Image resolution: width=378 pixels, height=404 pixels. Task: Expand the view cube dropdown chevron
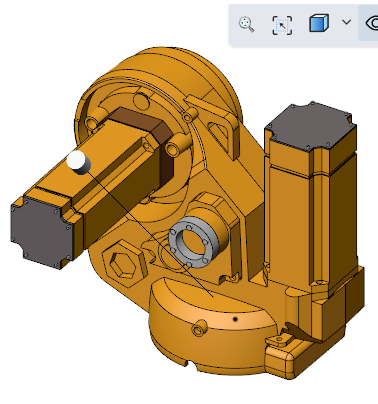347,22
